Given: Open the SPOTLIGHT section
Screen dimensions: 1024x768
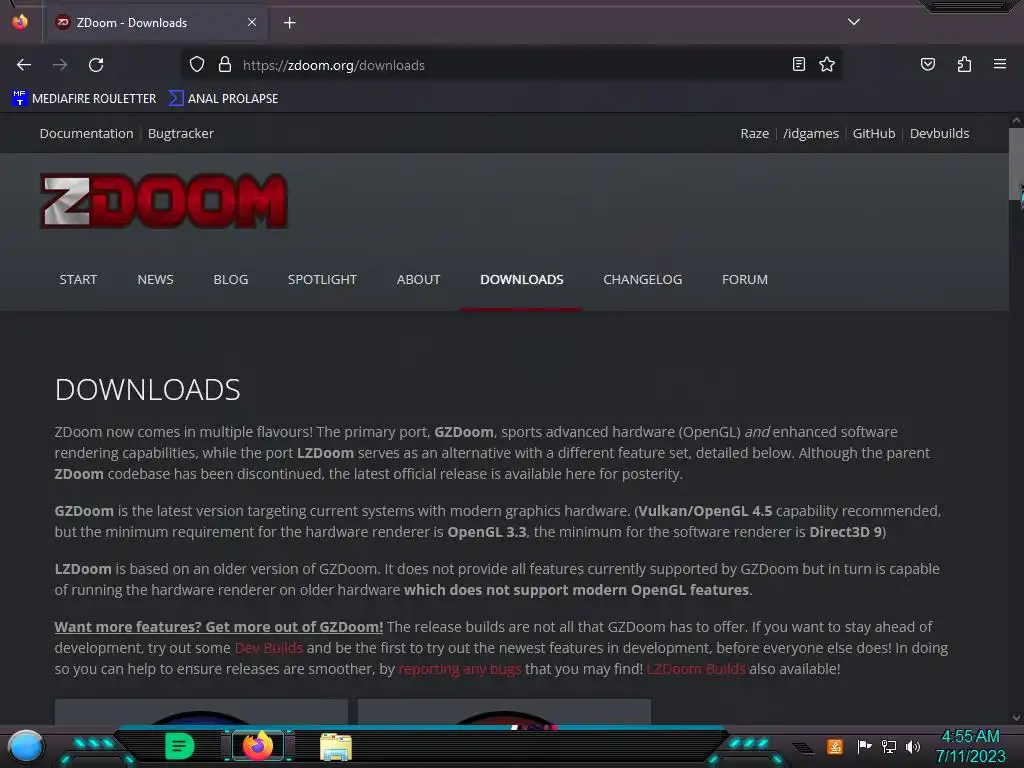Looking at the screenshot, I should (x=322, y=280).
